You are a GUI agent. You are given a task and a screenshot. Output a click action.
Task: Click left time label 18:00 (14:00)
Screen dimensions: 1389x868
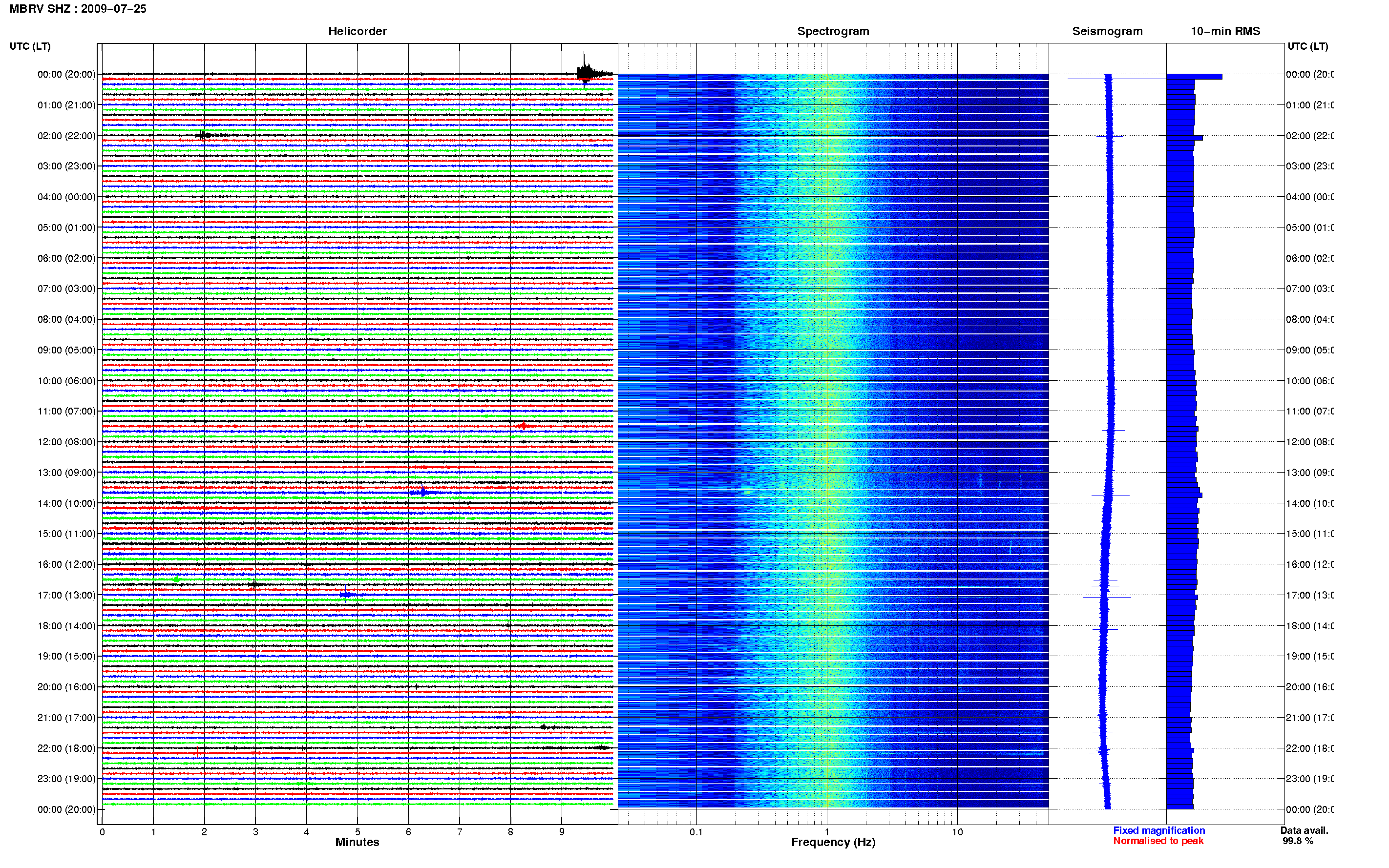pyautogui.click(x=66, y=626)
